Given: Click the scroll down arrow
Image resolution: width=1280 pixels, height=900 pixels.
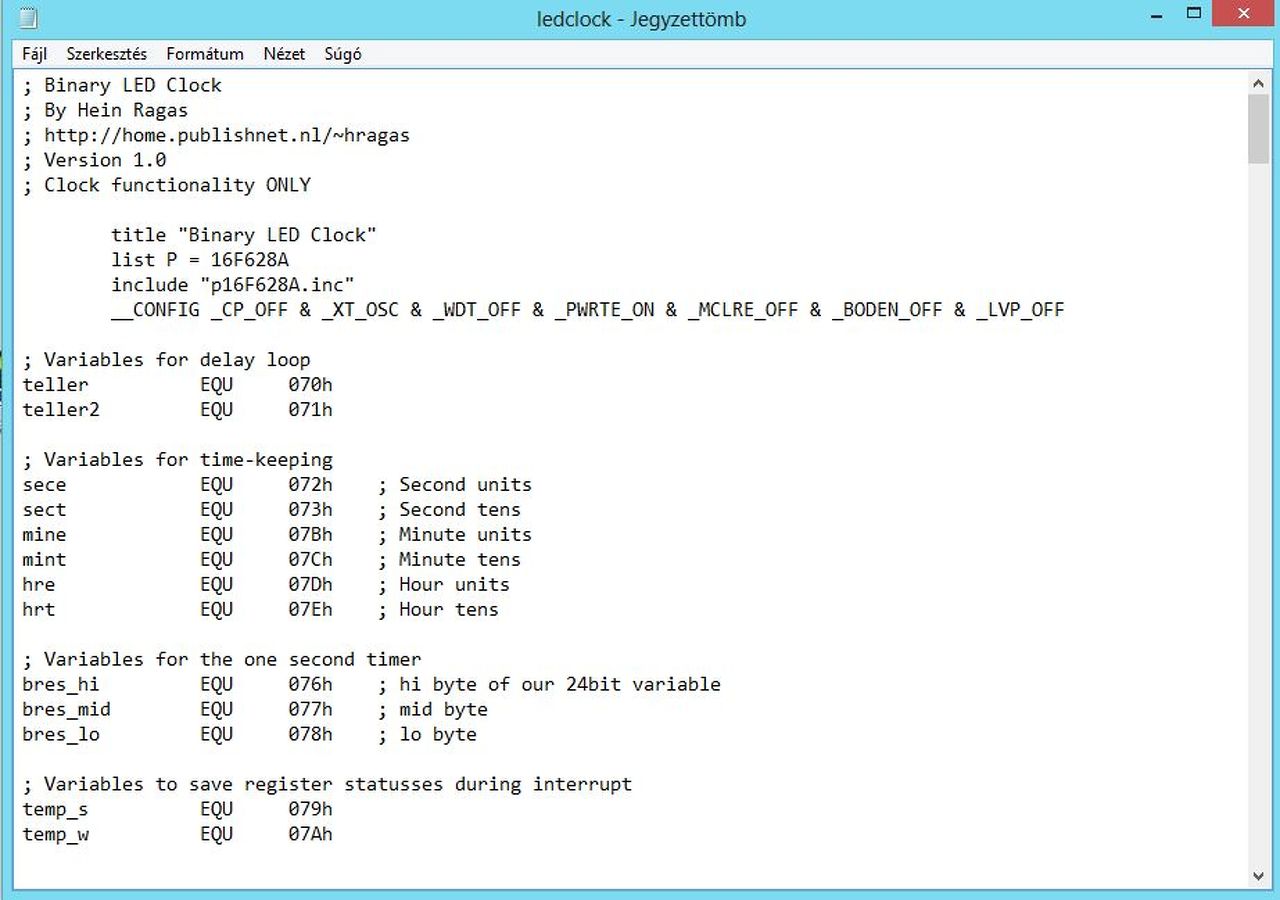Looking at the screenshot, I should [x=1258, y=876].
